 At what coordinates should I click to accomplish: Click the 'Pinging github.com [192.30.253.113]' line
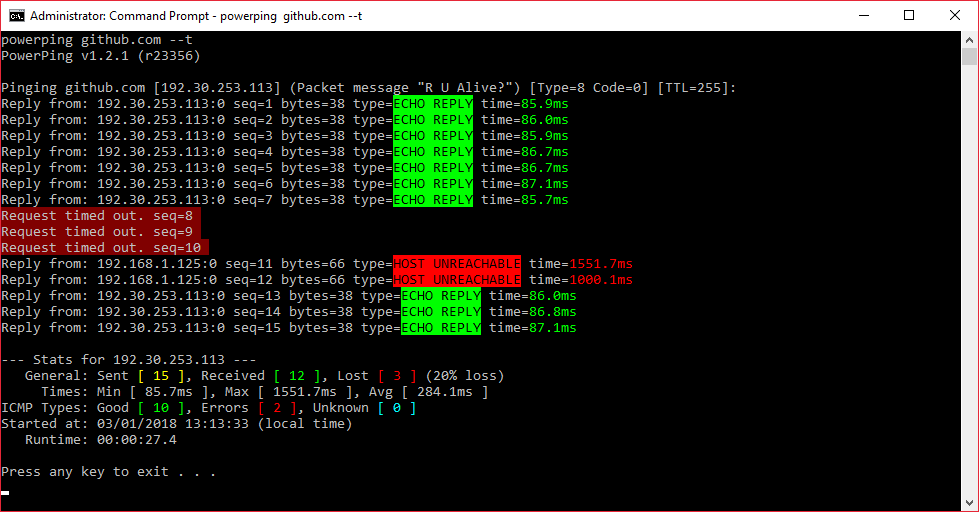click(368, 88)
